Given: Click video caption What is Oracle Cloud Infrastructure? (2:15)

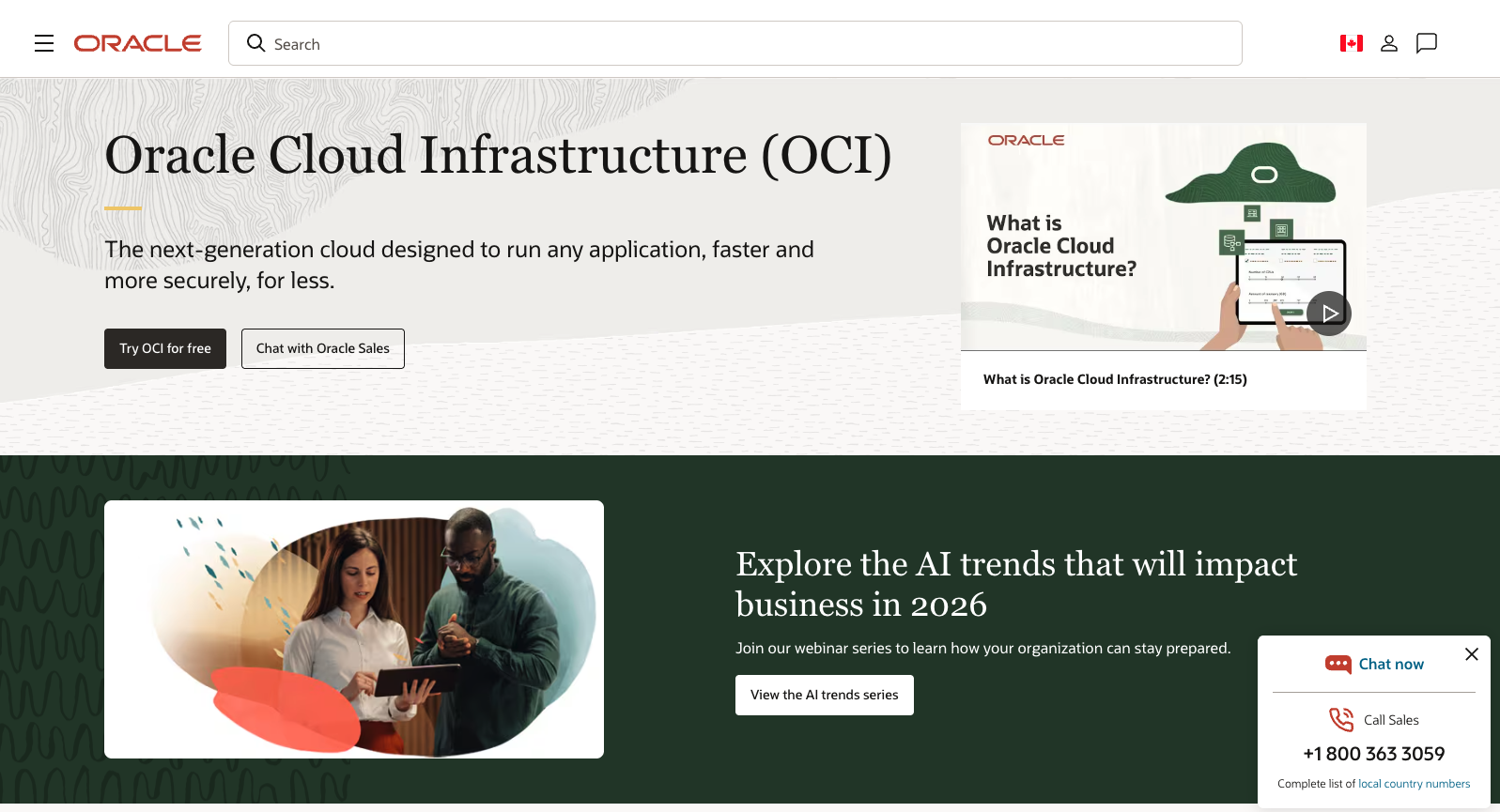Looking at the screenshot, I should click(x=1115, y=379).
